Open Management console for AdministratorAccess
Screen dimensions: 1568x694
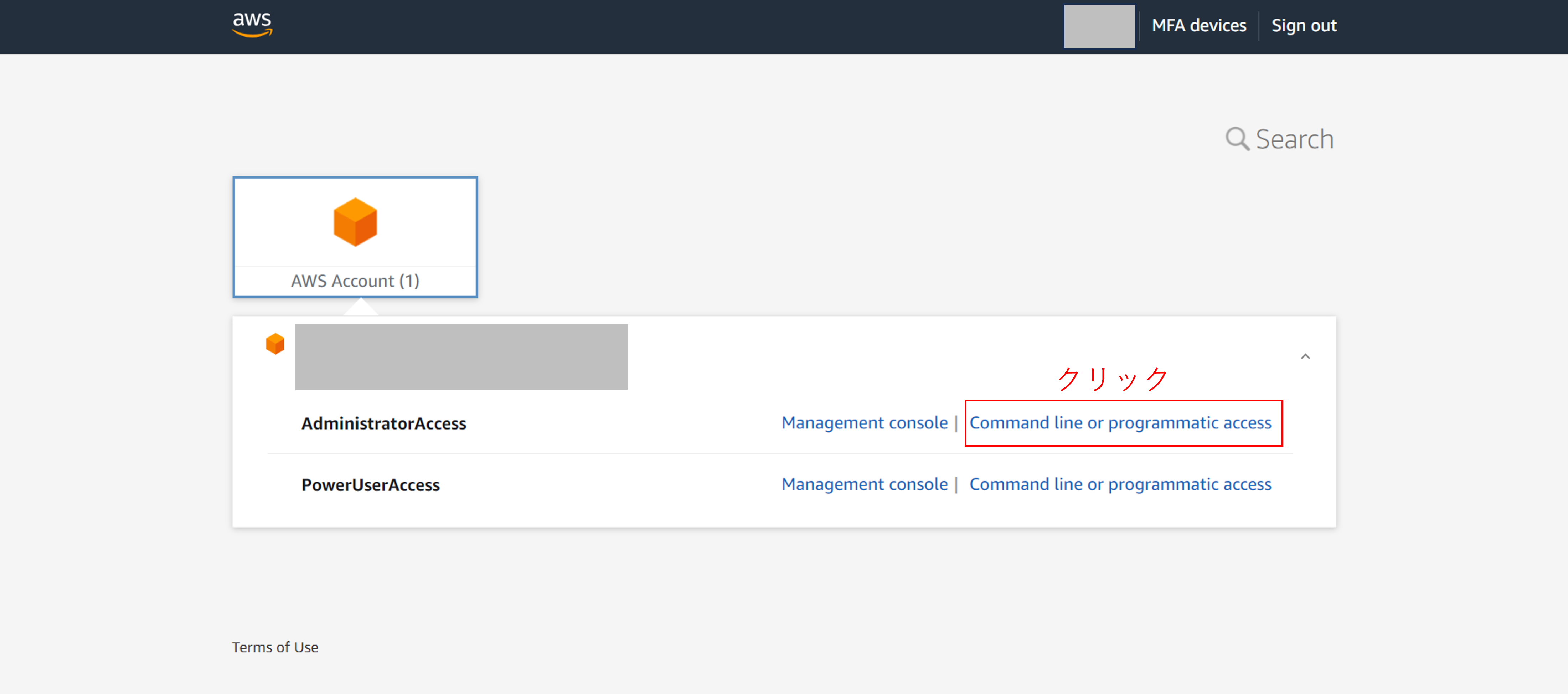[x=864, y=422]
